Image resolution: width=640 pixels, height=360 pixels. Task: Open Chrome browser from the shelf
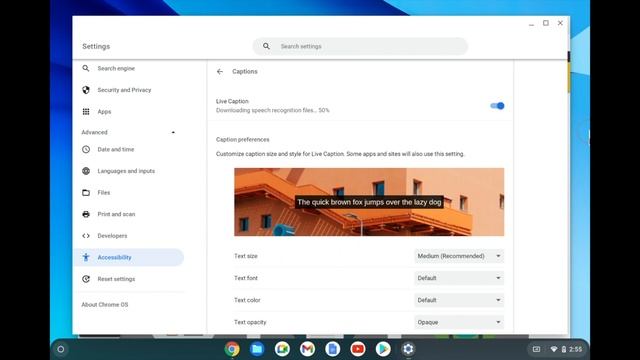(x=232, y=349)
